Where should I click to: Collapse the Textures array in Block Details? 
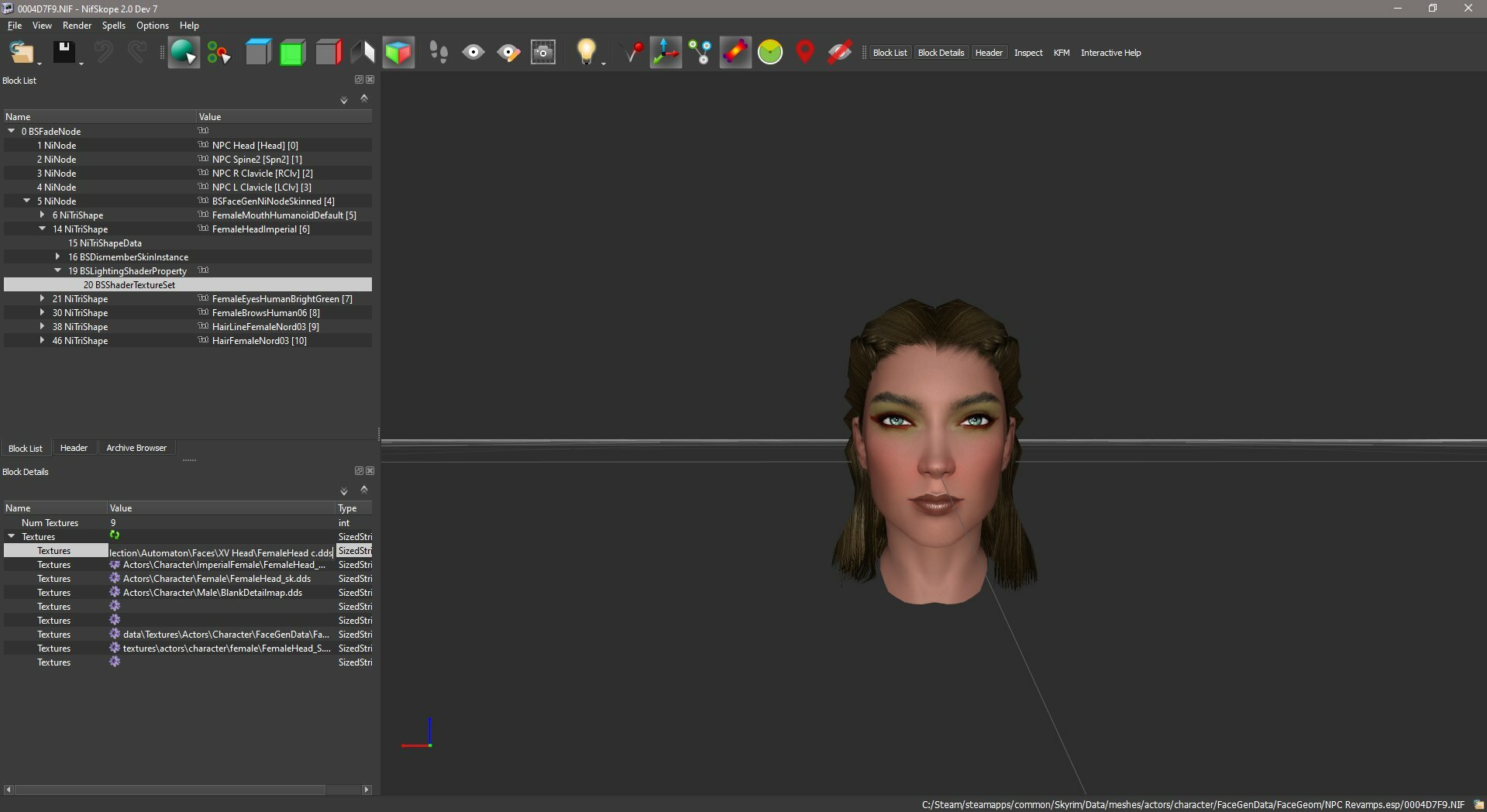click(x=12, y=536)
